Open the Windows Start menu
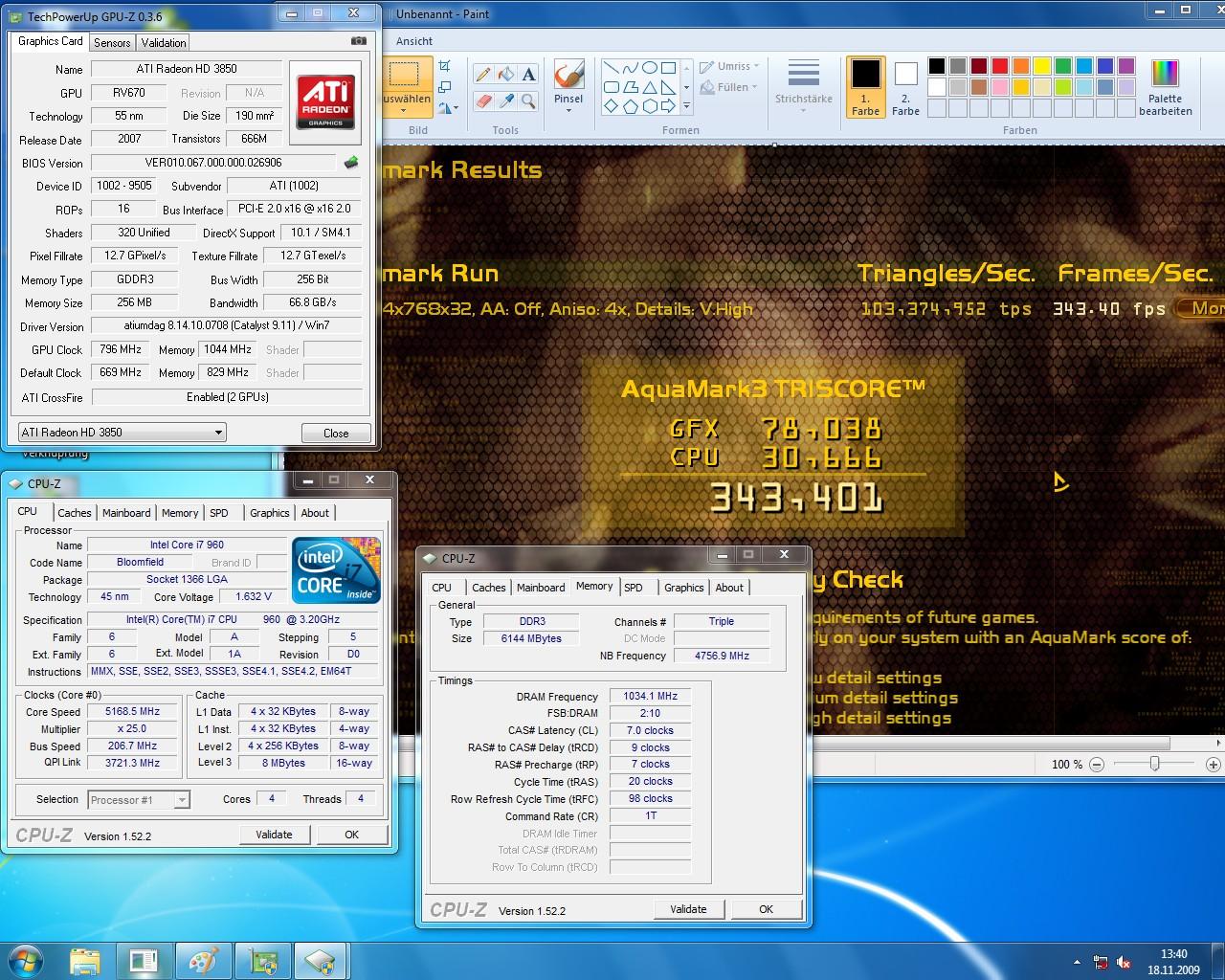Image resolution: width=1225 pixels, height=980 pixels. tap(26, 960)
